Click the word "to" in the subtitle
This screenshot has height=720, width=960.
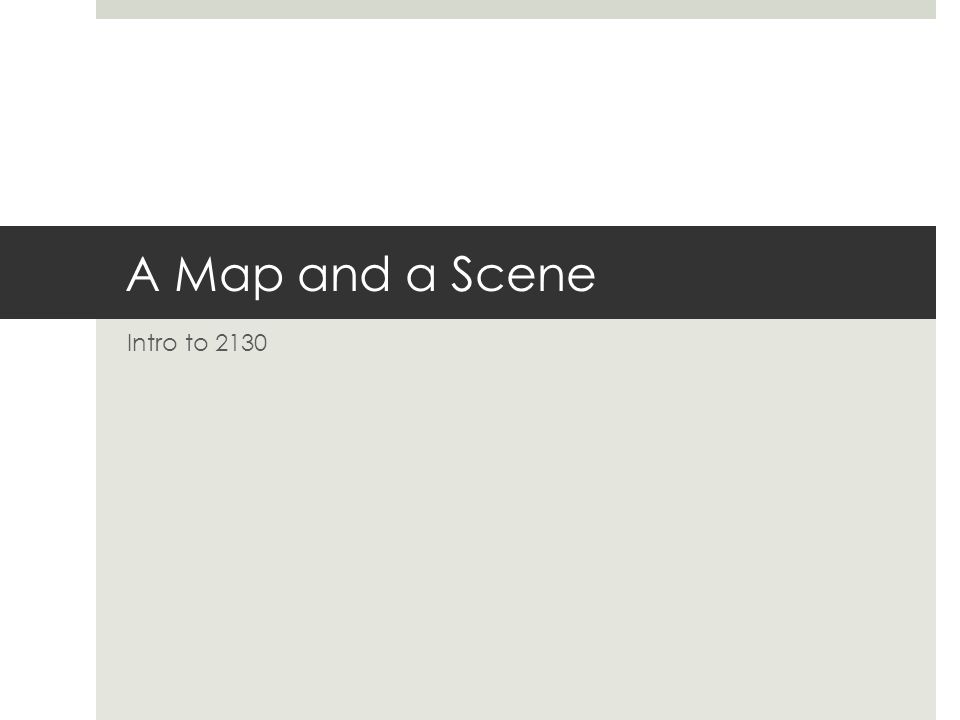pos(197,343)
